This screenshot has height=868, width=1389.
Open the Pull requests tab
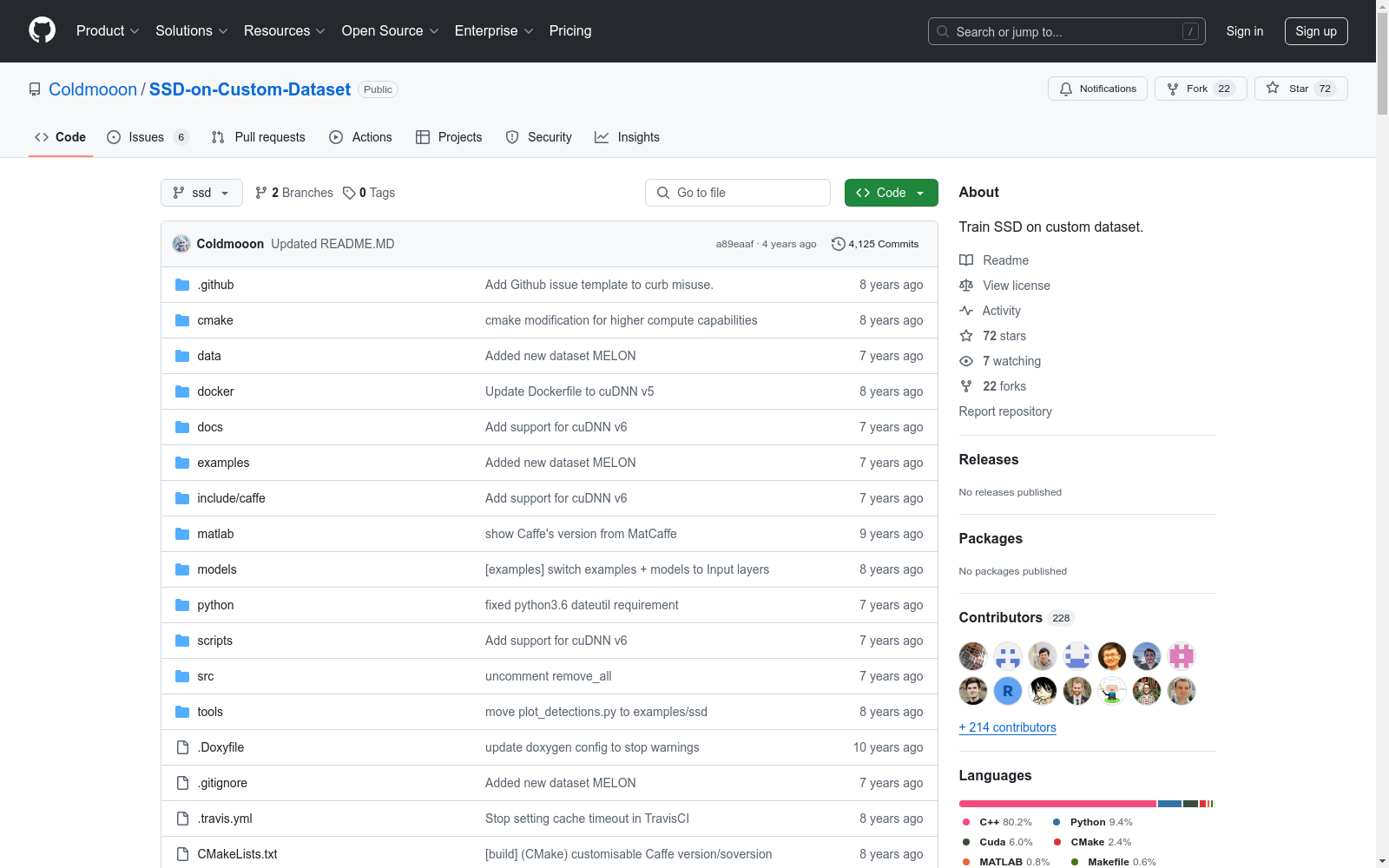pyautogui.click(x=259, y=137)
